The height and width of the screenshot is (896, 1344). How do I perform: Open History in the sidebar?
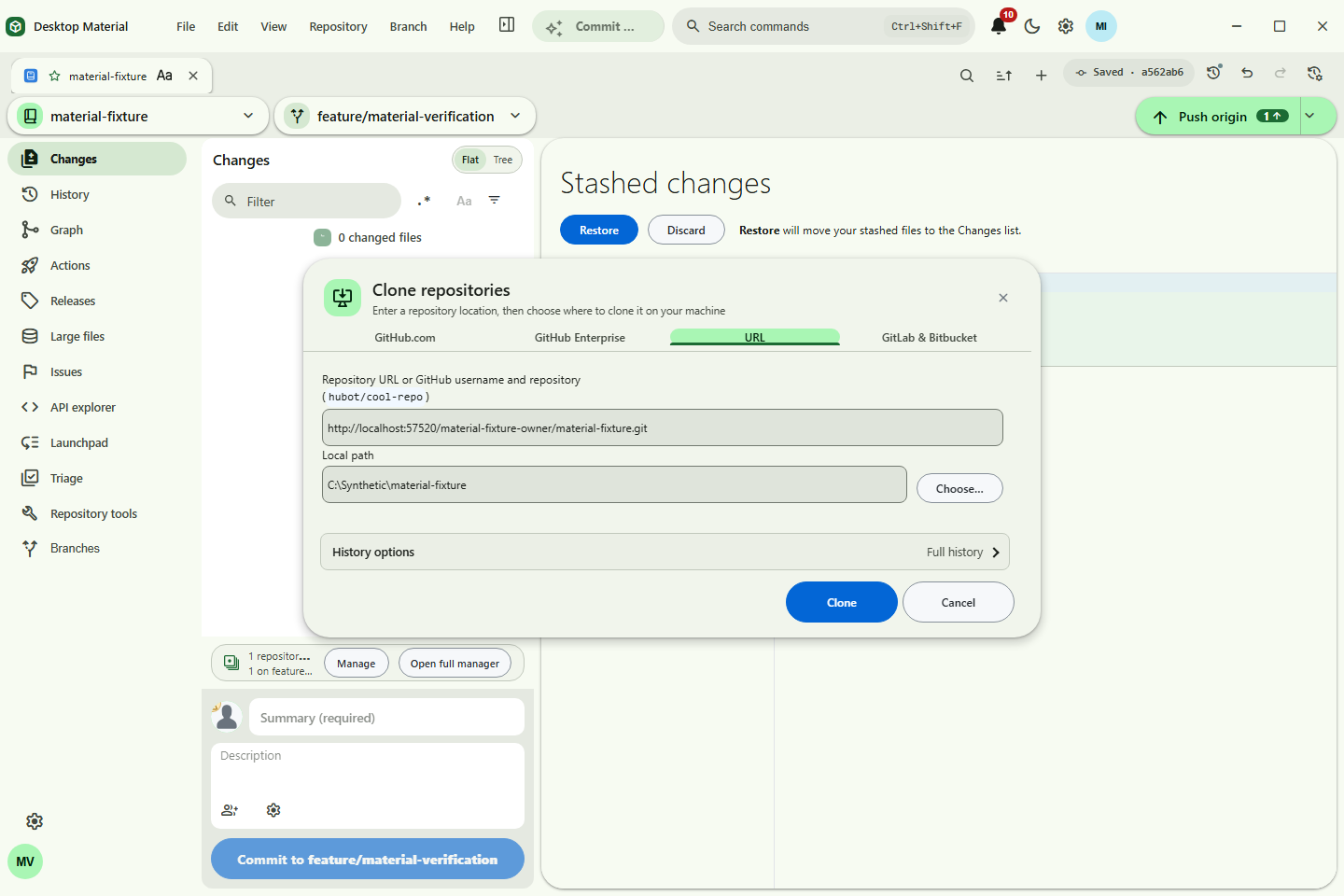[97, 194]
